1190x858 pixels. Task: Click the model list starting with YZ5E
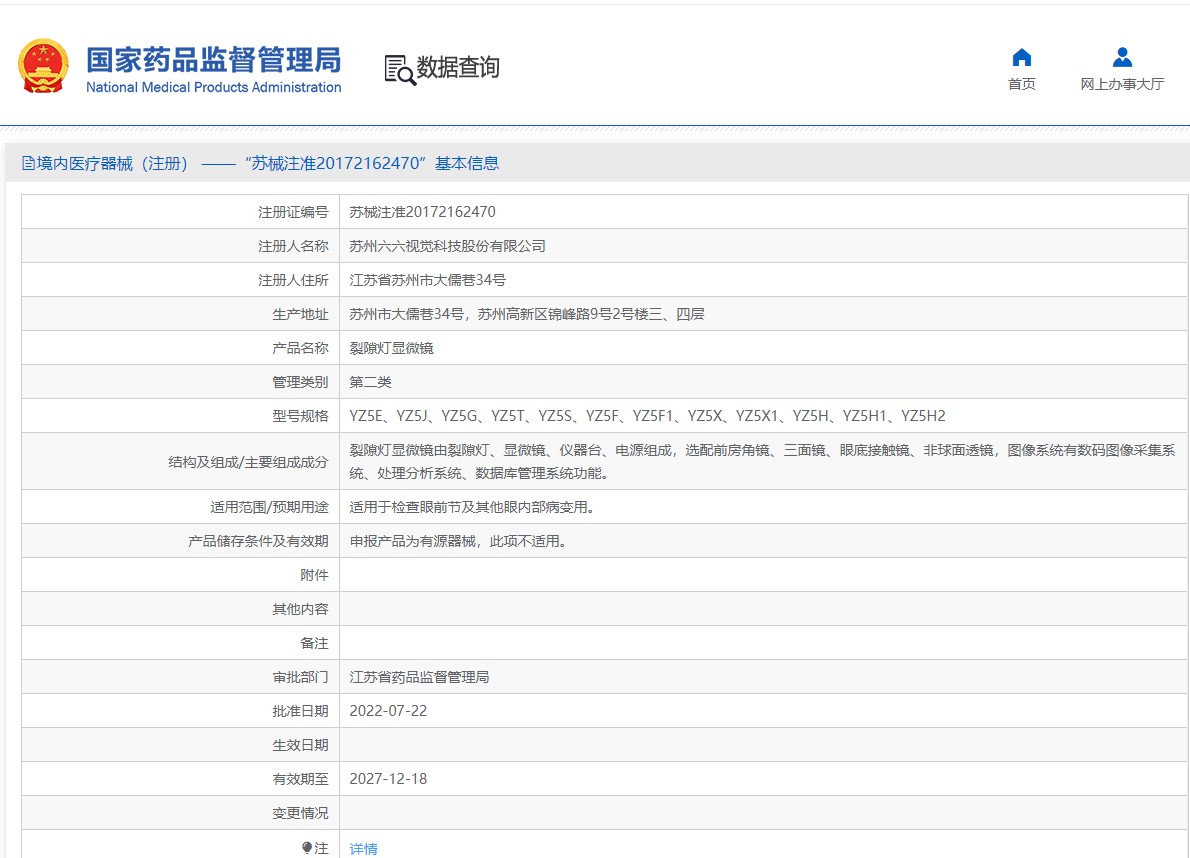(647, 416)
